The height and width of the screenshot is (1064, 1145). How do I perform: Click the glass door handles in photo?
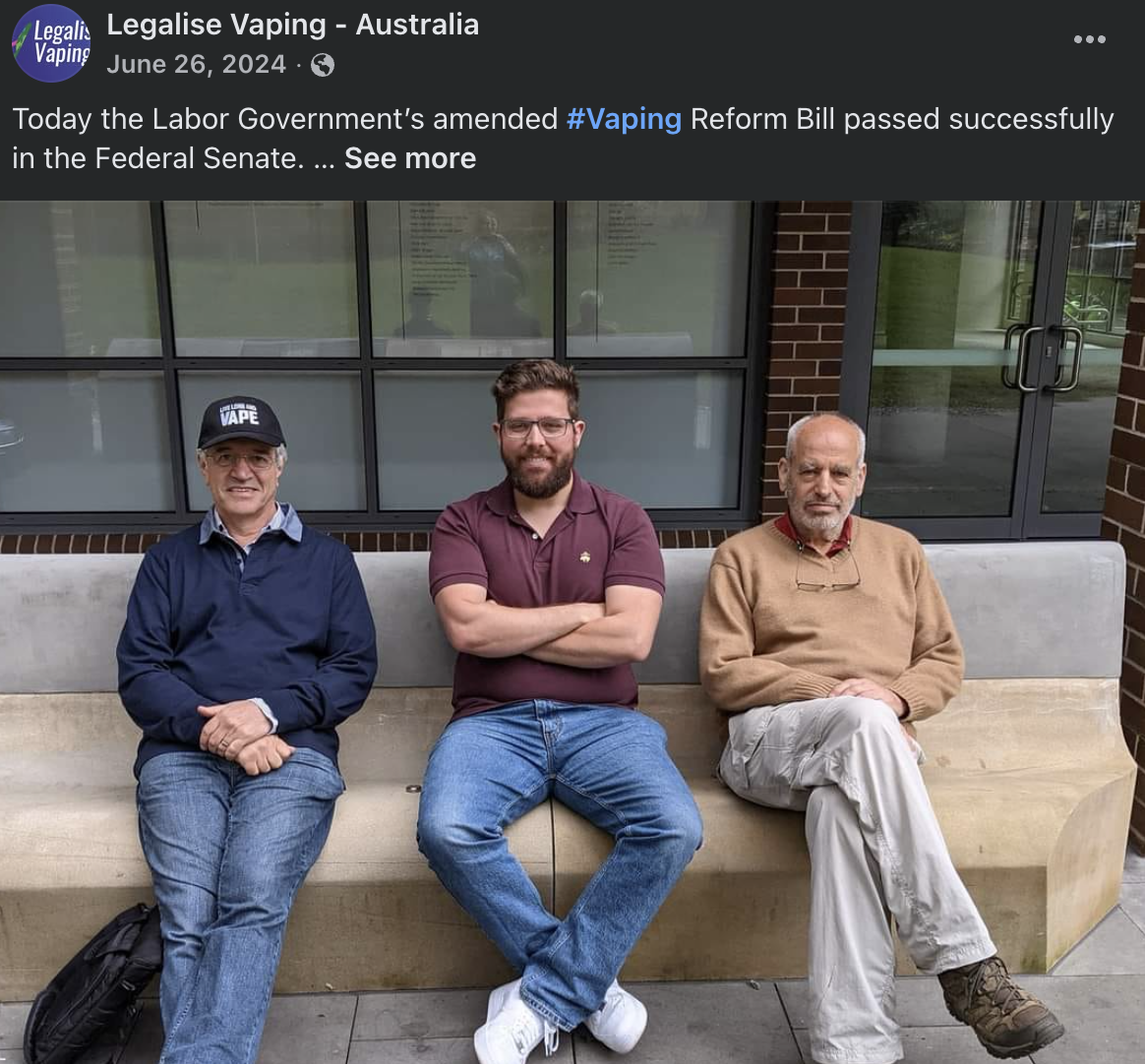(1043, 358)
